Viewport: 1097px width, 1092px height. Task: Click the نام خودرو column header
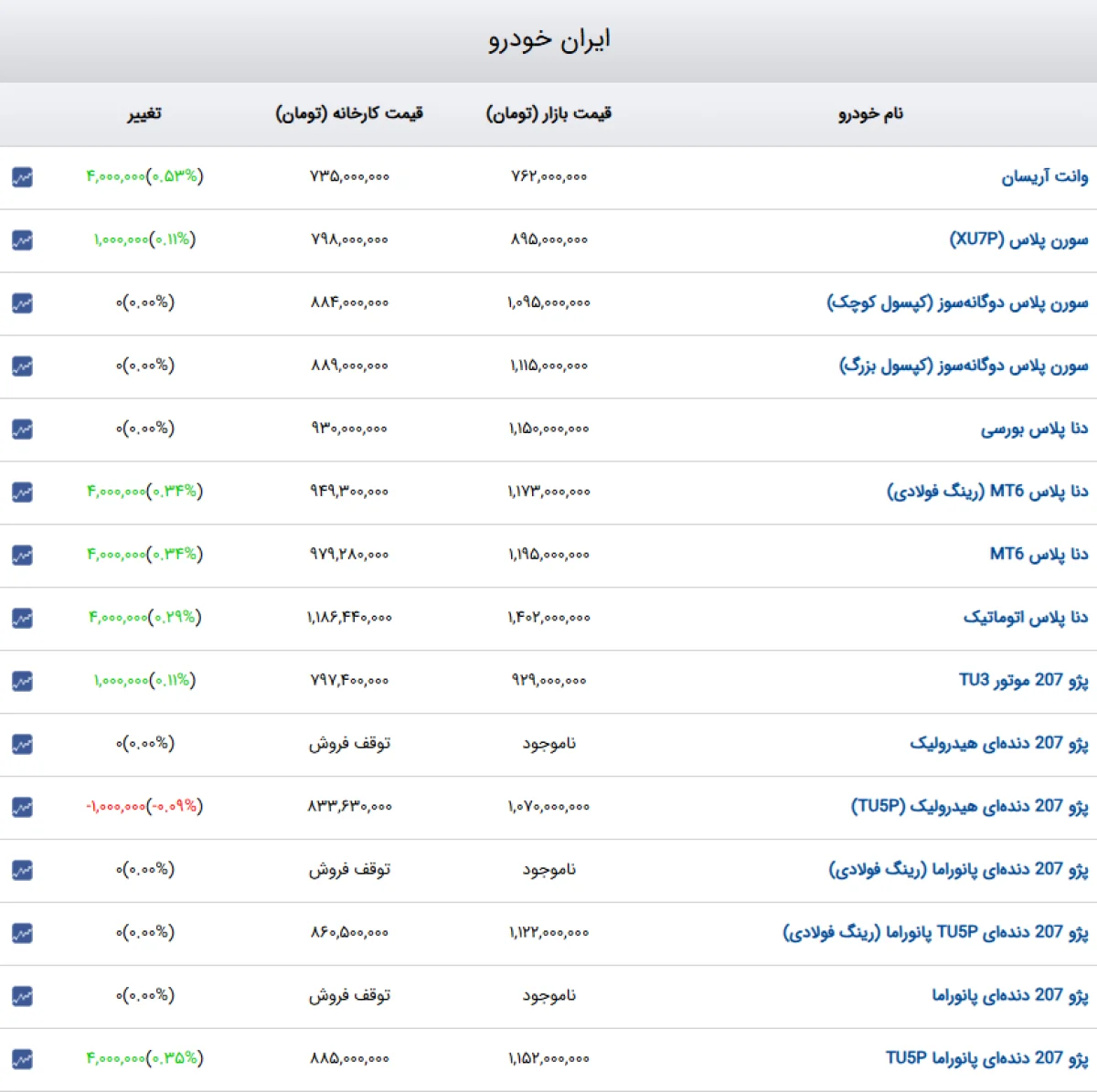868,114
